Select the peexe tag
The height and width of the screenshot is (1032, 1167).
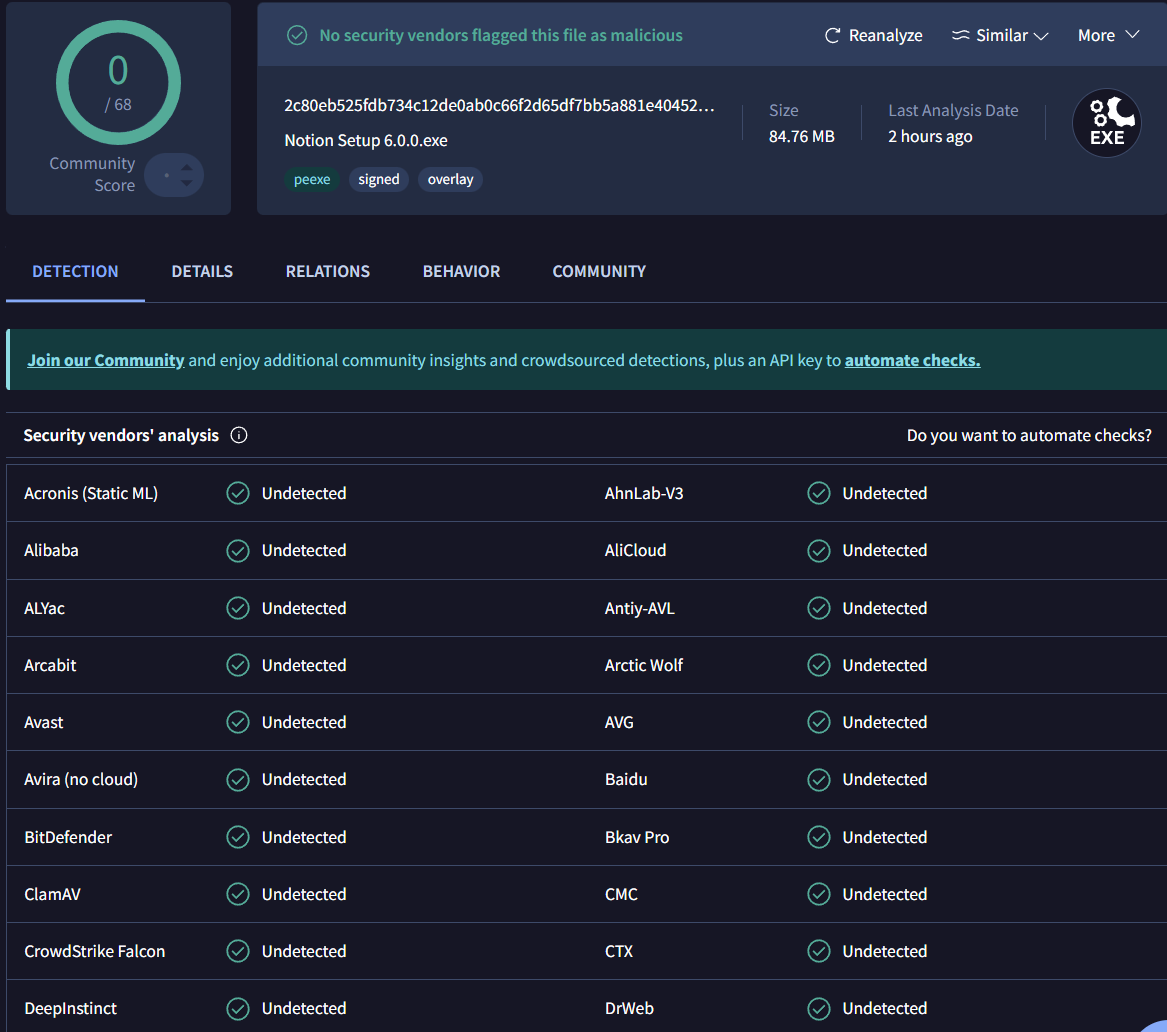312,179
